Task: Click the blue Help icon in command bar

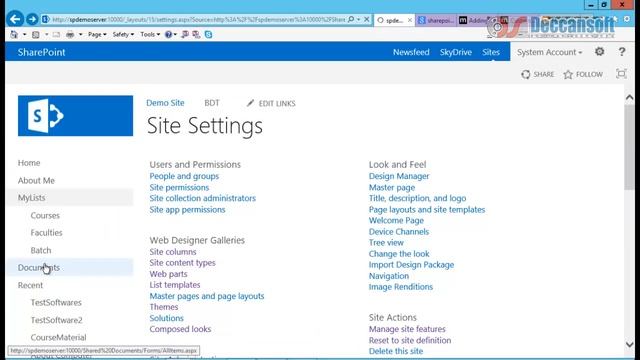Action: point(168,35)
